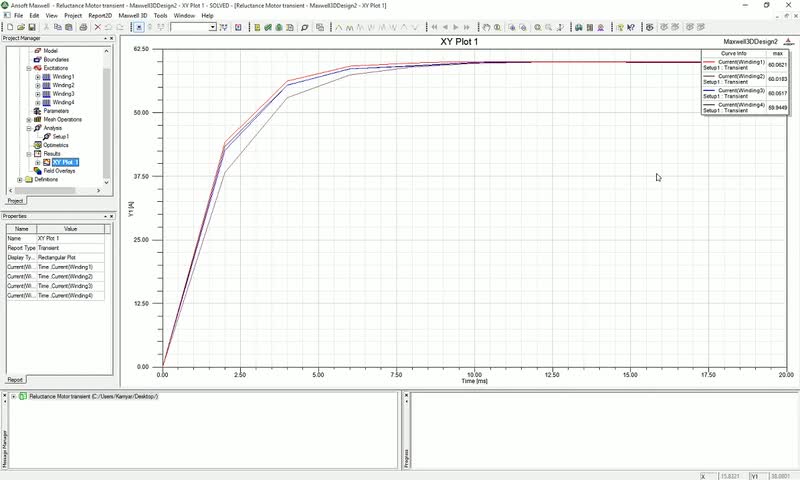Expand the Definitions tree node
The width and height of the screenshot is (800, 480).
20,180
